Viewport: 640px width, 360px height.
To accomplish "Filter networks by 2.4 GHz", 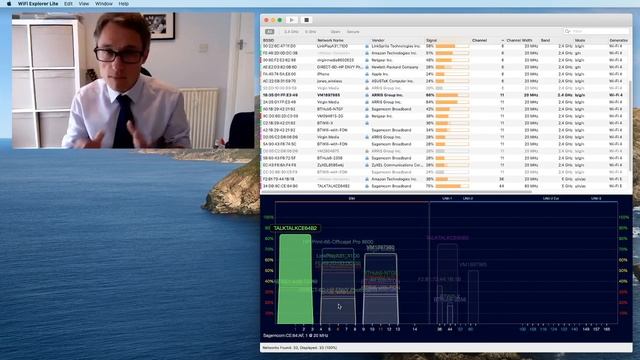I will 291,32.
